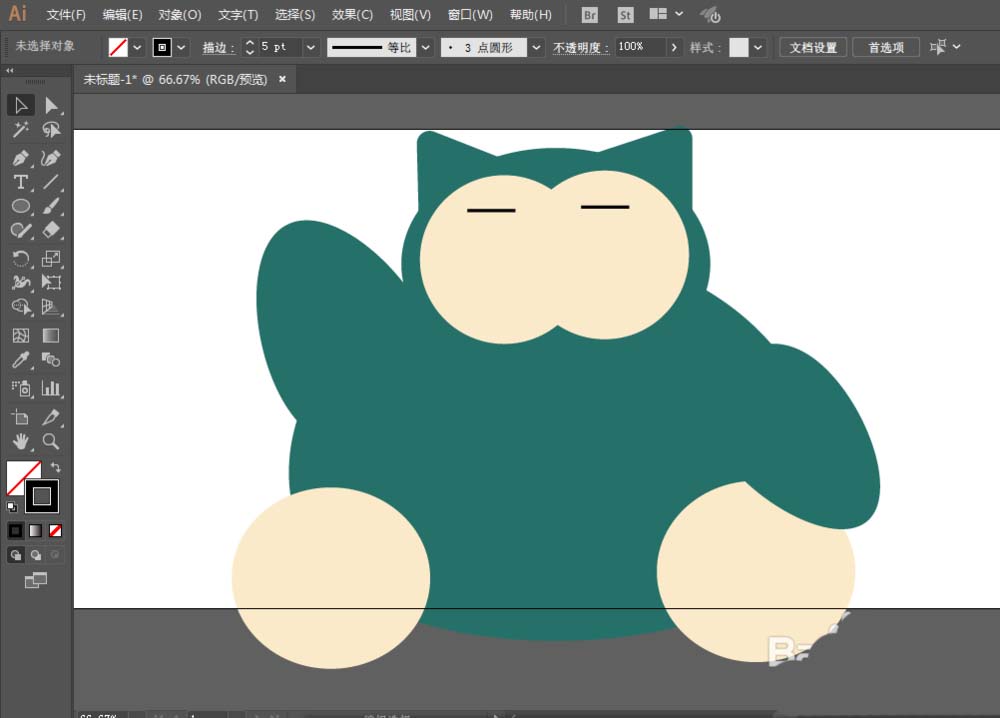
Task: Click the 首选项 button
Action: [x=886, y=47]
